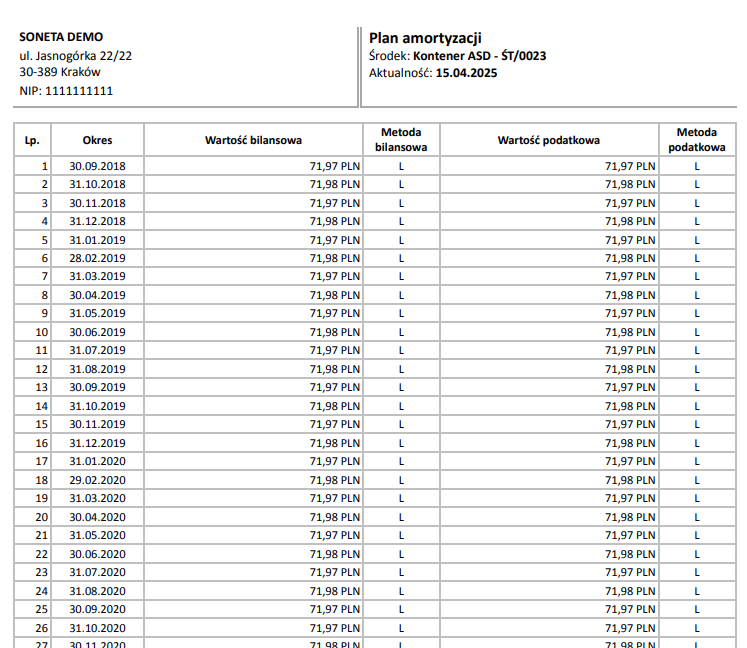
Task: Select the Kontener ASD - ŚT/0023 text
Action: pos(479,56)
